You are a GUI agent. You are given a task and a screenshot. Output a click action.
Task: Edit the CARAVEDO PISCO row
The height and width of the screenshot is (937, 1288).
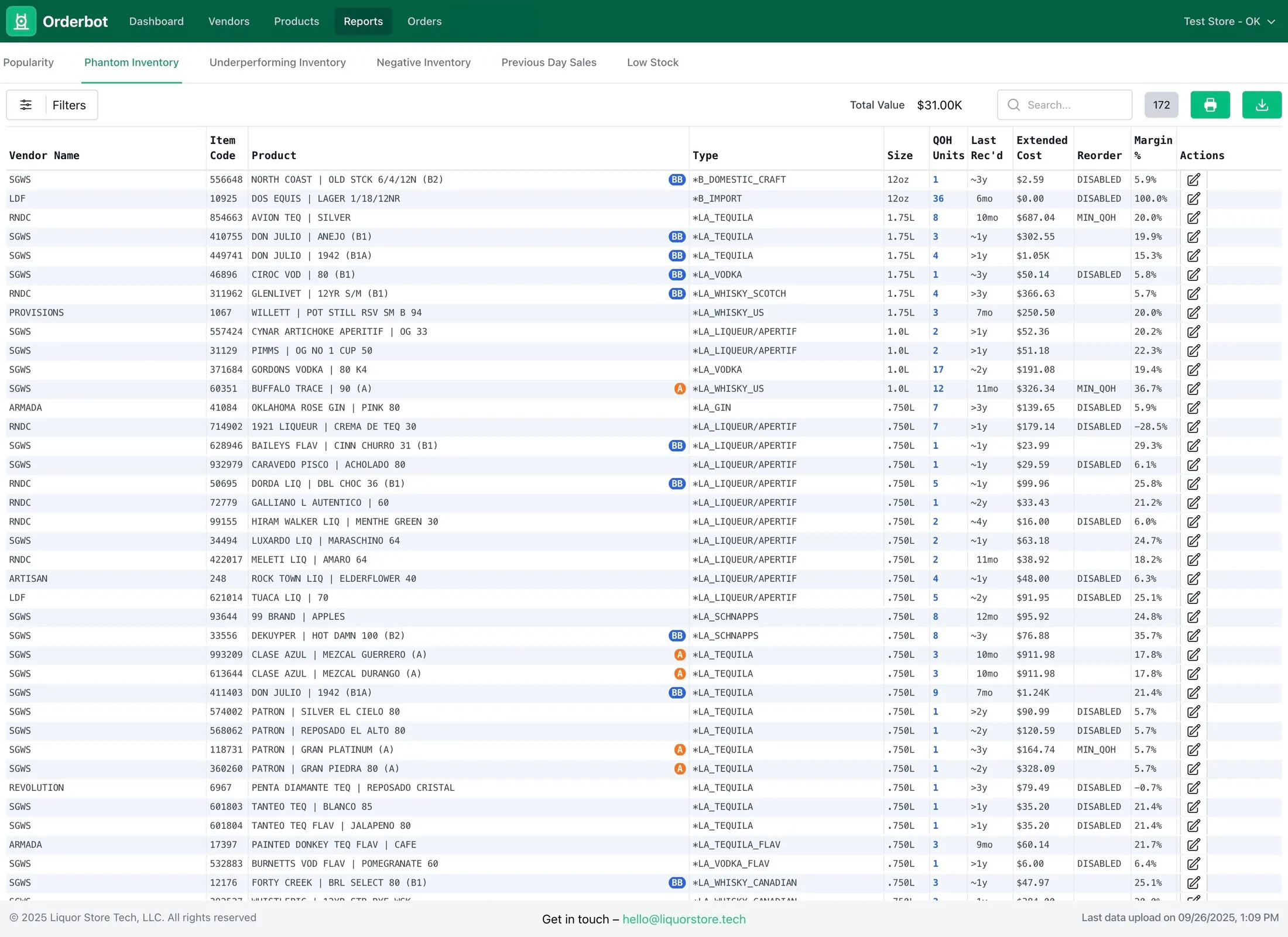pyautogui.click(x=1194, y=465)
